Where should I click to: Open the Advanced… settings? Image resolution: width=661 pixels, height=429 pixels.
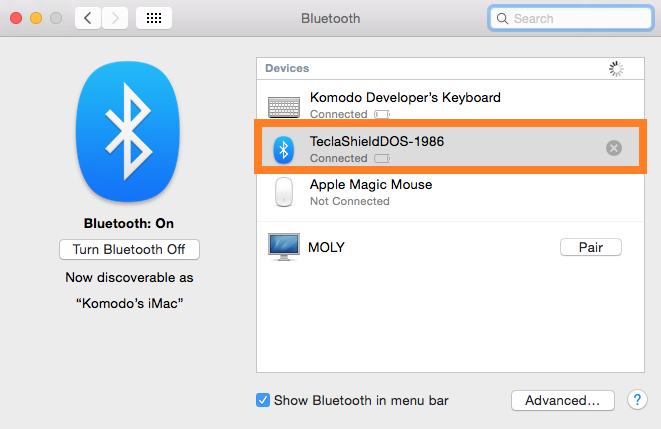(x=562, y=400)
